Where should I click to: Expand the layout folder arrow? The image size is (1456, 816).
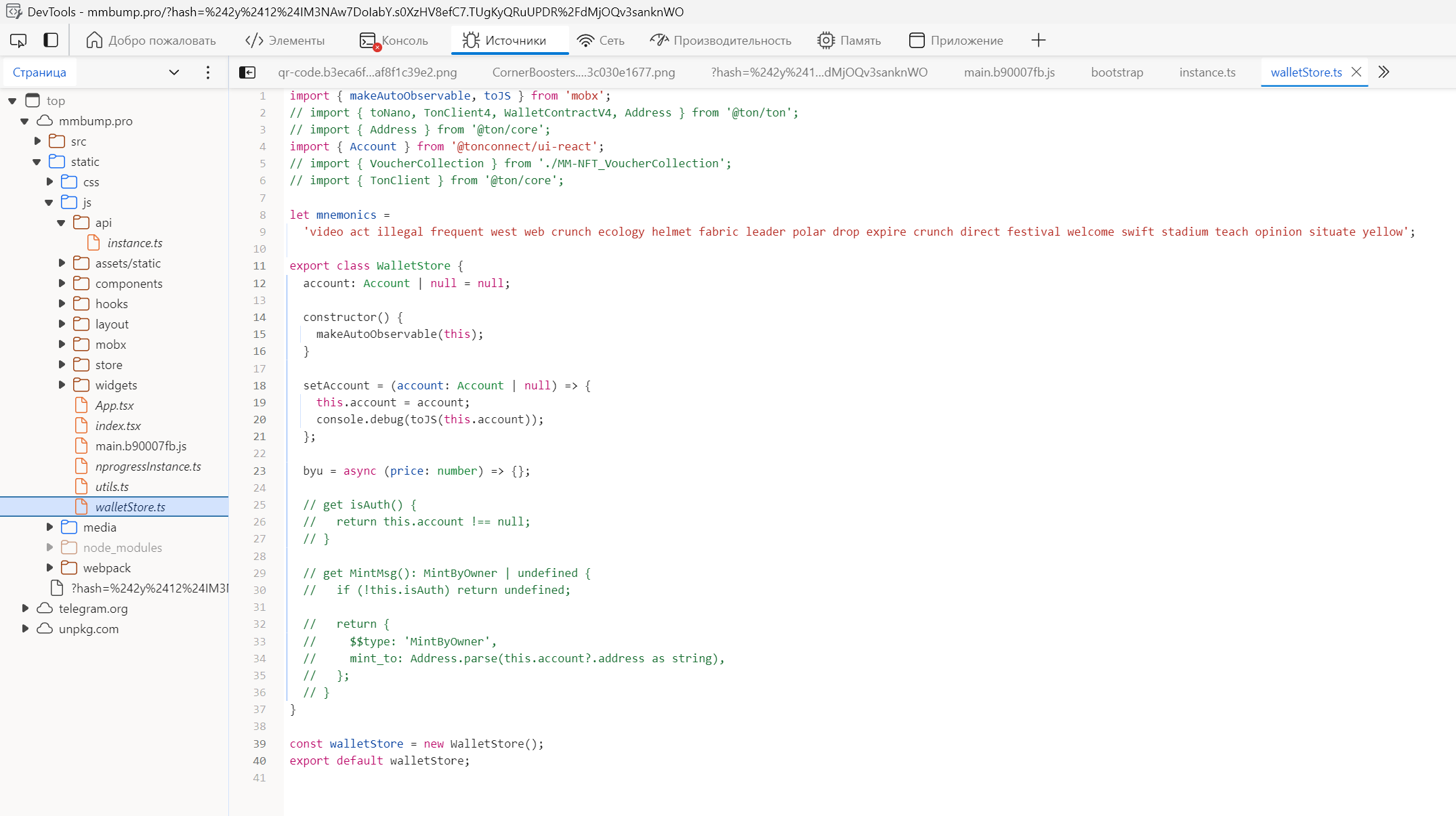point(62,324)
